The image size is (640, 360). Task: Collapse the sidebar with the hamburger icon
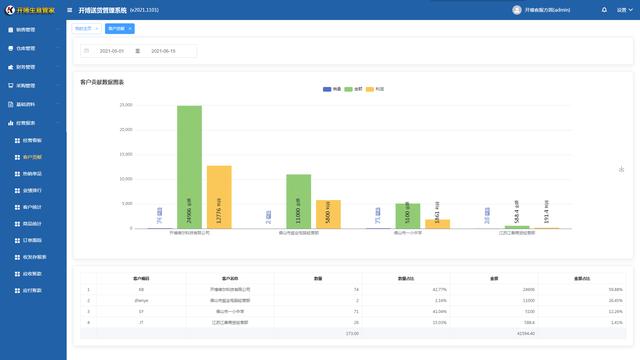tap(69, 10)
